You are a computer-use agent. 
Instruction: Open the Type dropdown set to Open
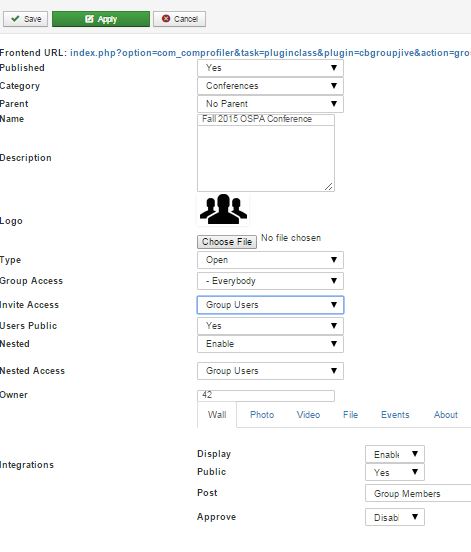pos(270,260)
